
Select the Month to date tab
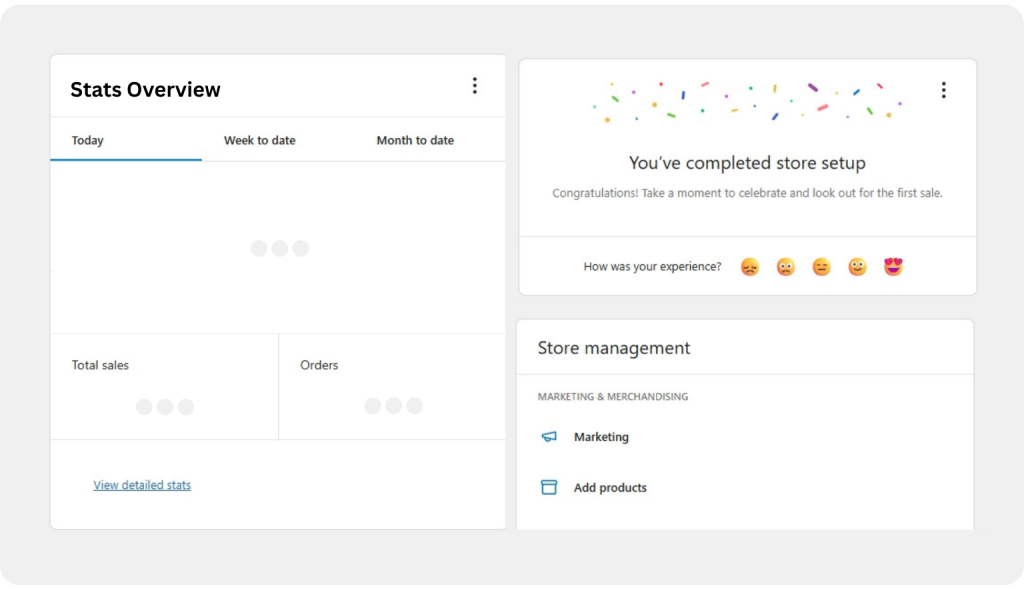click(x=415, y=140)
